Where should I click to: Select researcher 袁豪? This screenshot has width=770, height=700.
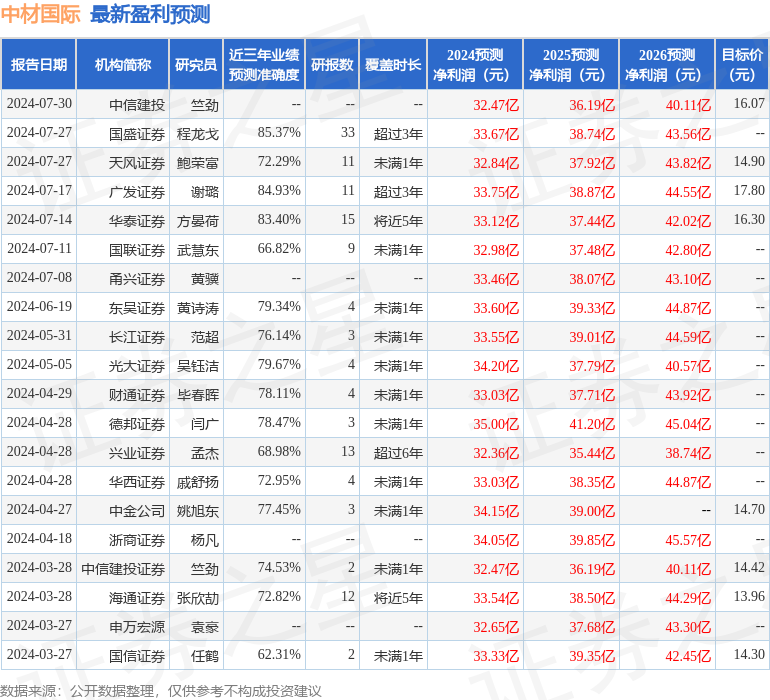tap(205, 626)
